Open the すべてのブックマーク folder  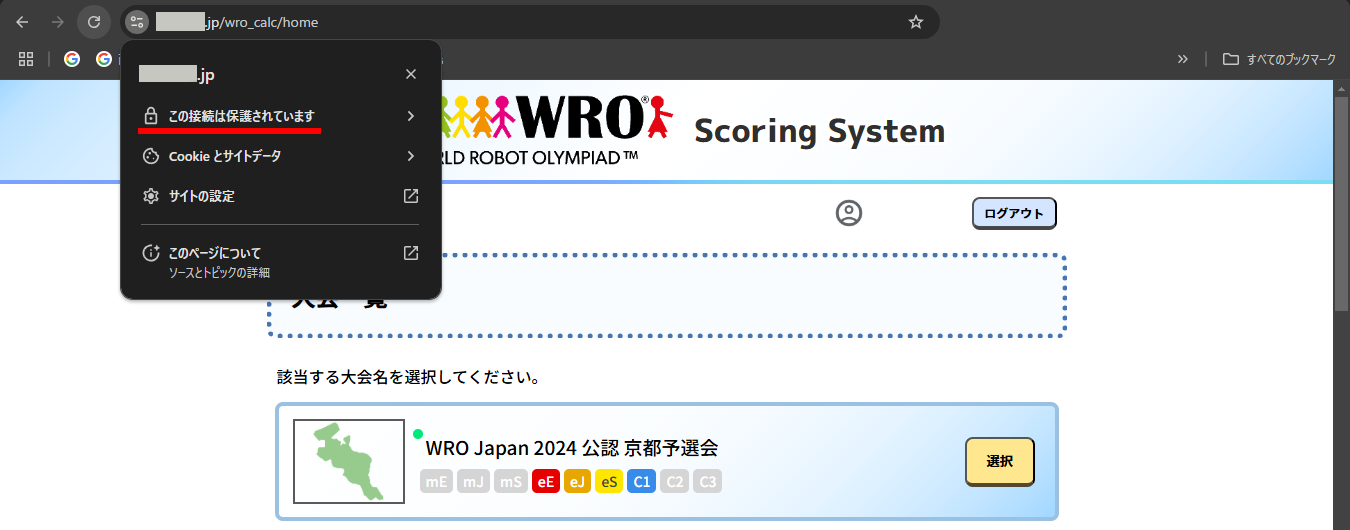coord(1279,59)
